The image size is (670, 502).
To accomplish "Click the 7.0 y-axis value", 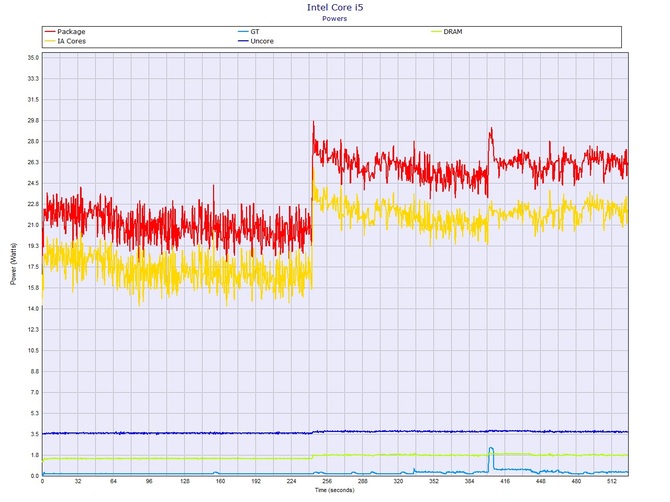I will tap(35, 392).
